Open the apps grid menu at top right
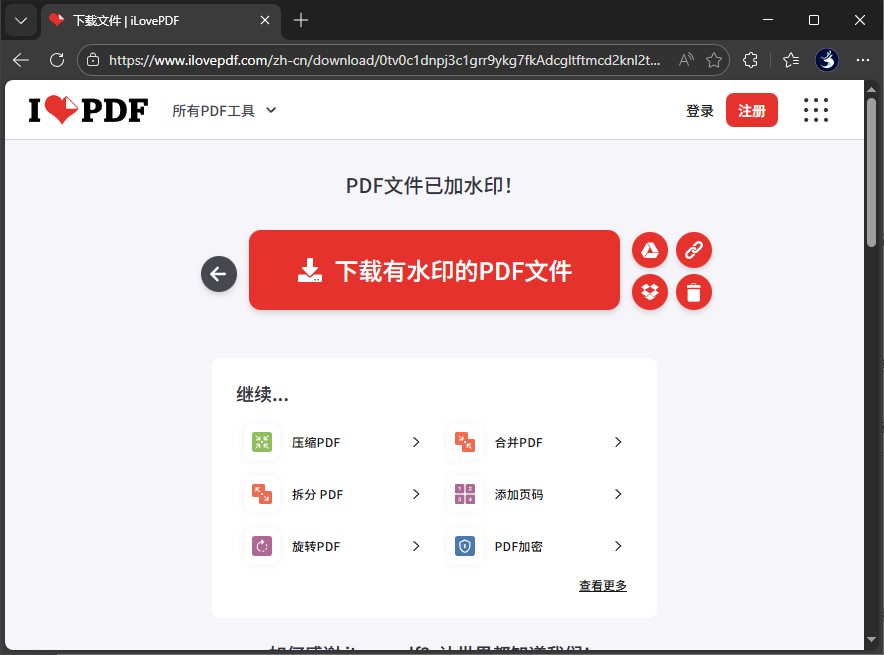This screenshot has width=884, height=655. (x=816, y=110)
